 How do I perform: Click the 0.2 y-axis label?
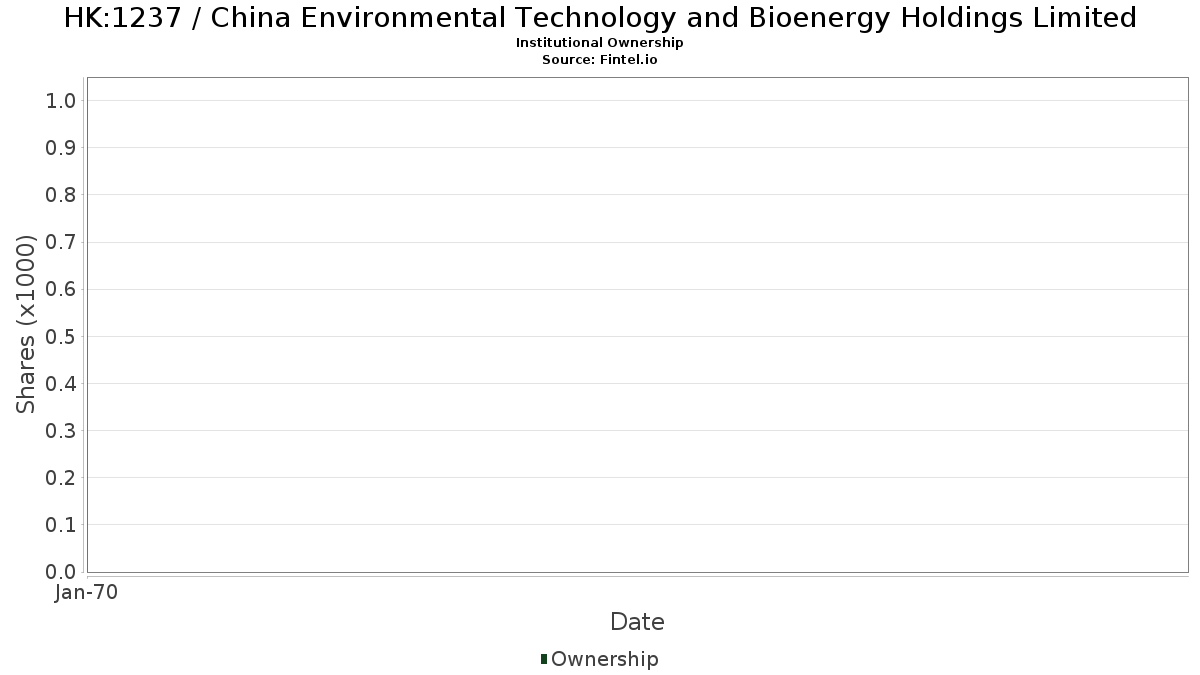tap(61, 477)
